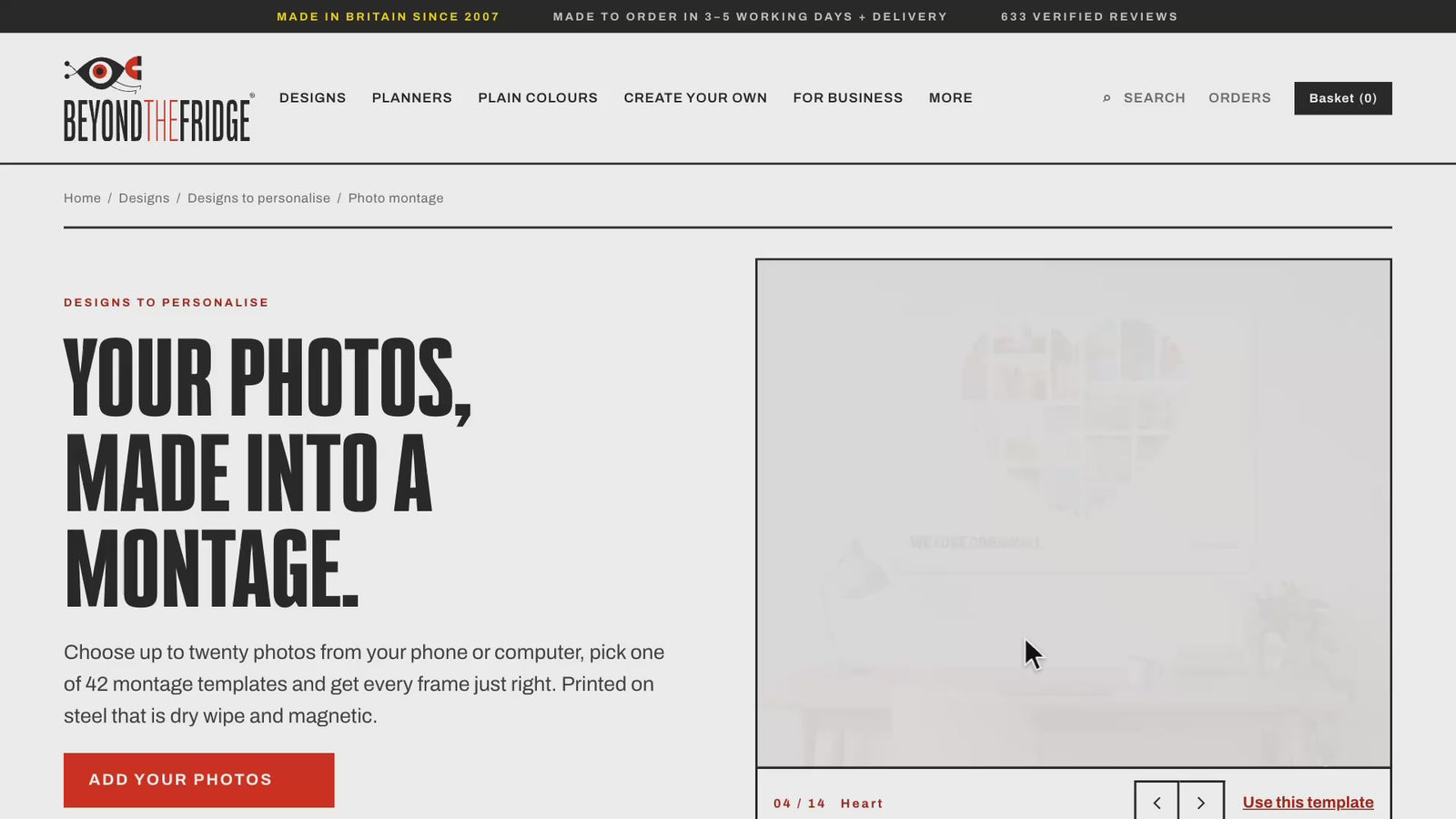Open the Create Your Own menu

click(695, 98)
